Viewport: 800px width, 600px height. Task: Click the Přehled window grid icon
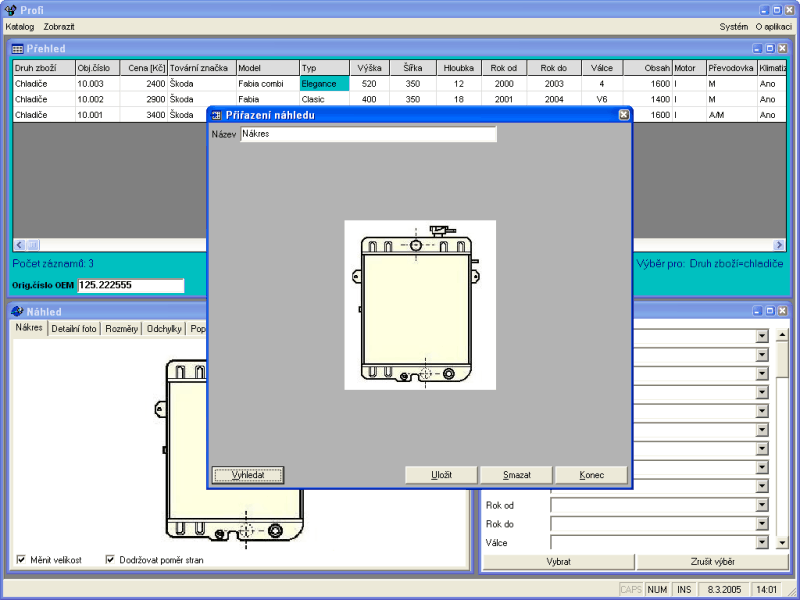(x=18, y=48)
